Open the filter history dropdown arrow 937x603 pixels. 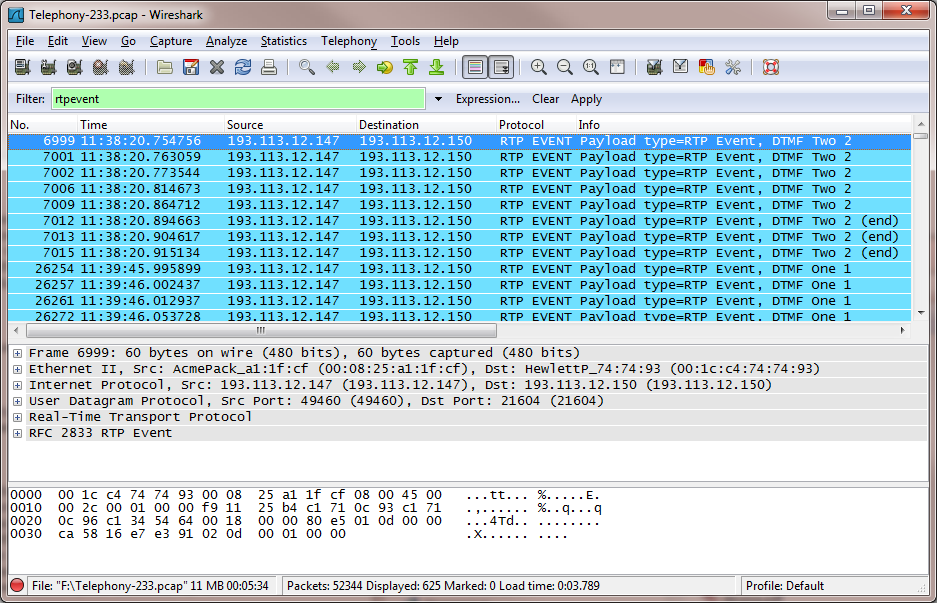[438, 99]
